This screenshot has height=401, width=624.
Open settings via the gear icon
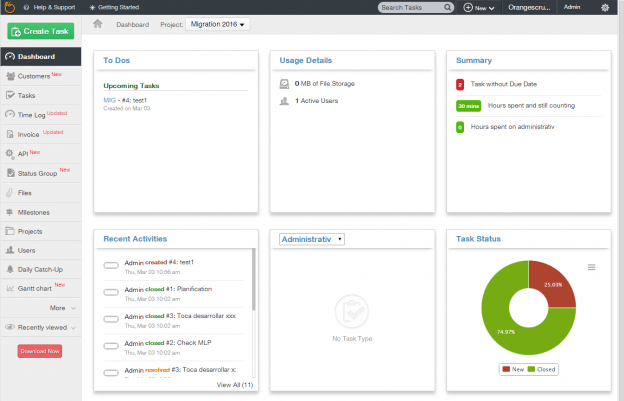[604, 7]
